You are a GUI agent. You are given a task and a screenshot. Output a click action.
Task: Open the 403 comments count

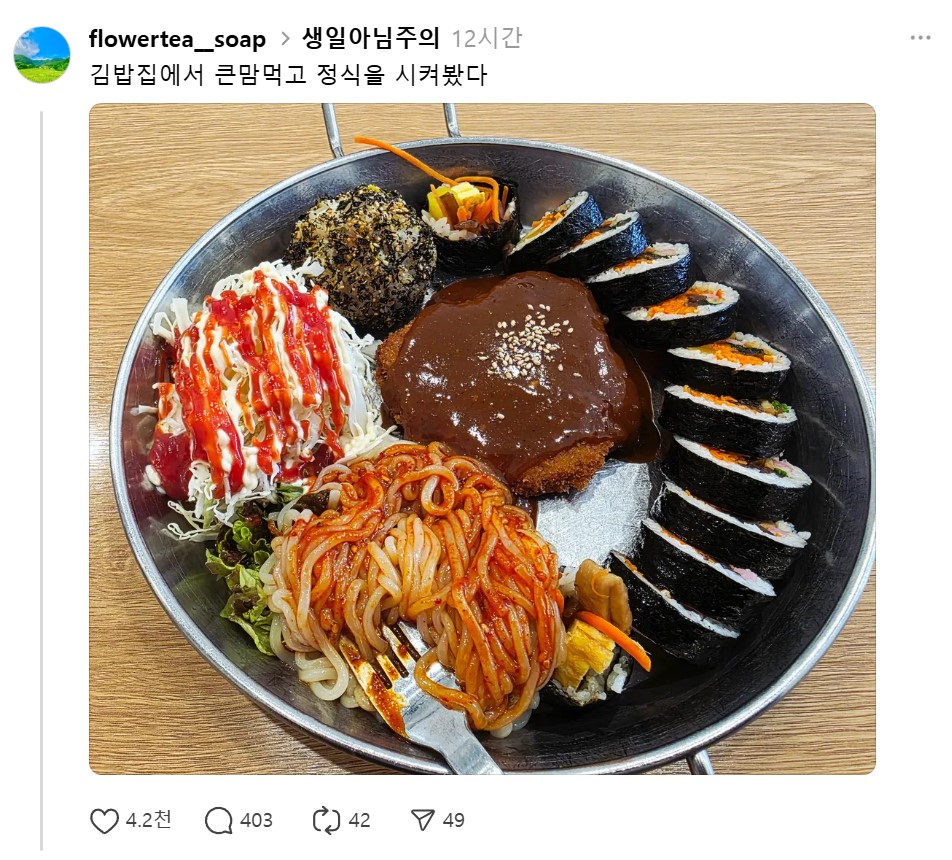pos(256,821)
